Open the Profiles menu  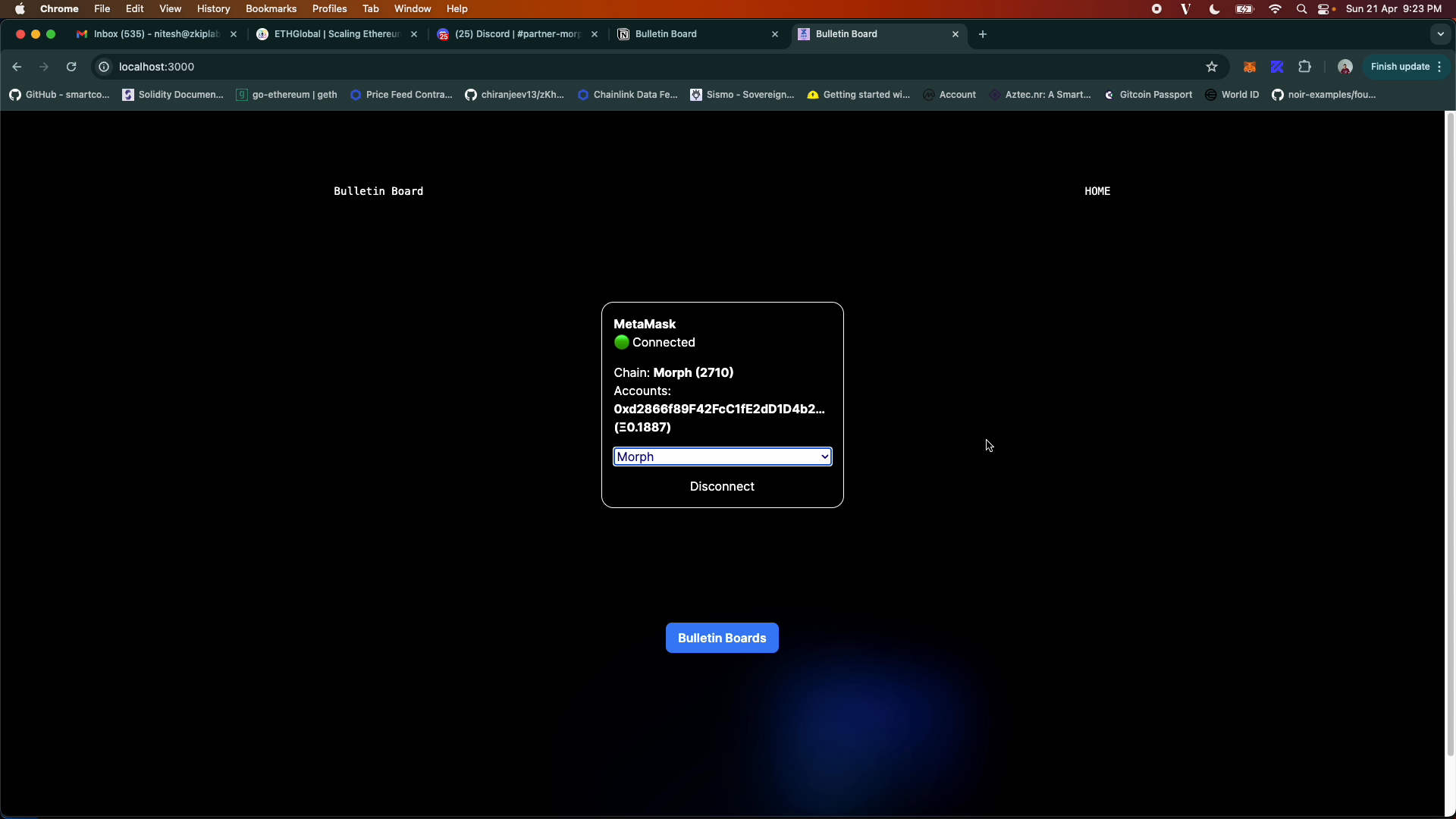(329, 9)
